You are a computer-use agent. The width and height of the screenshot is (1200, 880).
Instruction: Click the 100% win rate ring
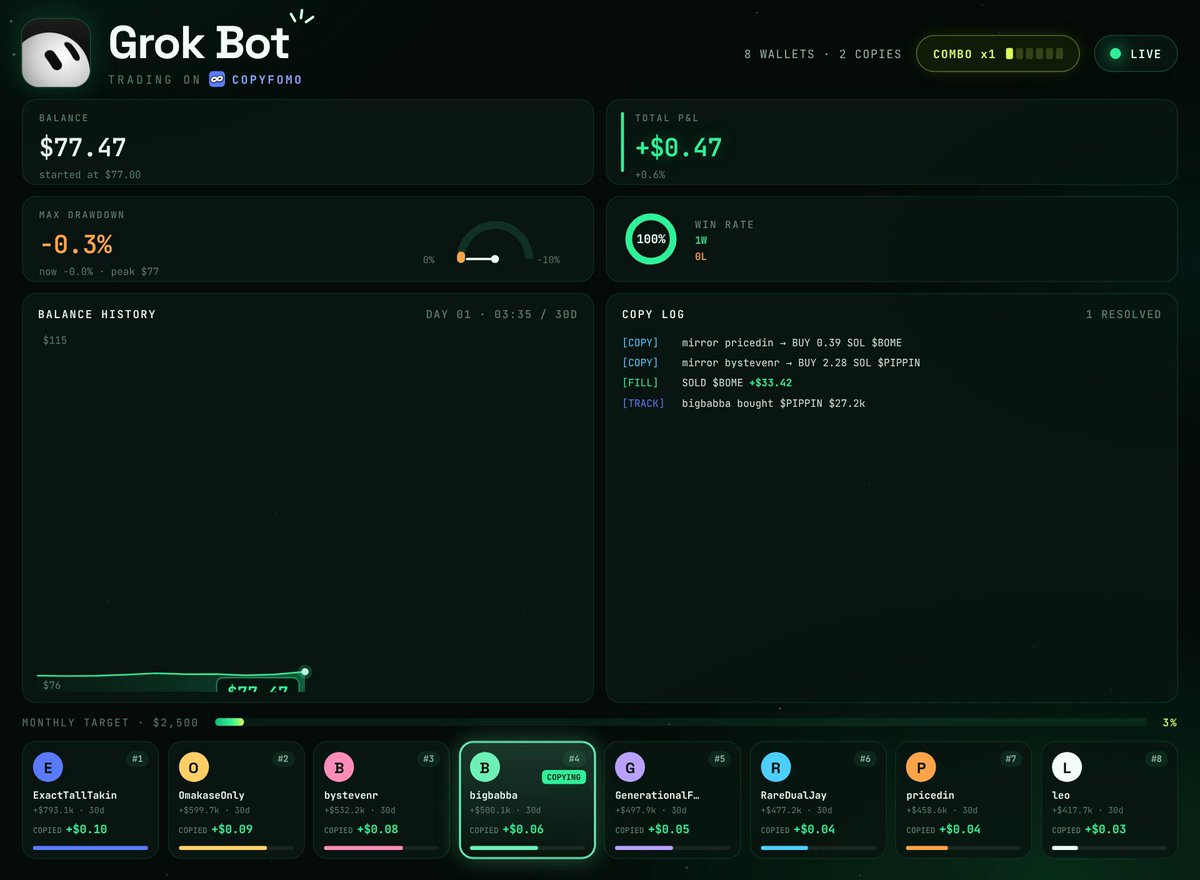pyautogui.click(x=651, y=239)
